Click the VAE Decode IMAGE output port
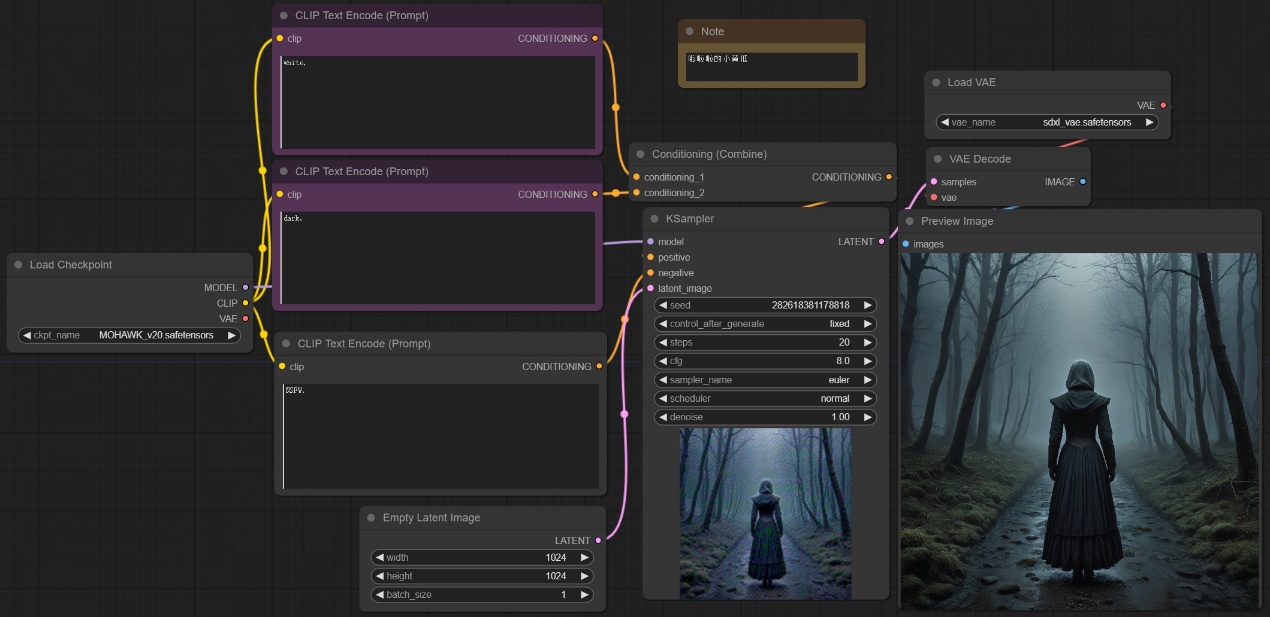1270x617 pixels. tap(1082, 182)
